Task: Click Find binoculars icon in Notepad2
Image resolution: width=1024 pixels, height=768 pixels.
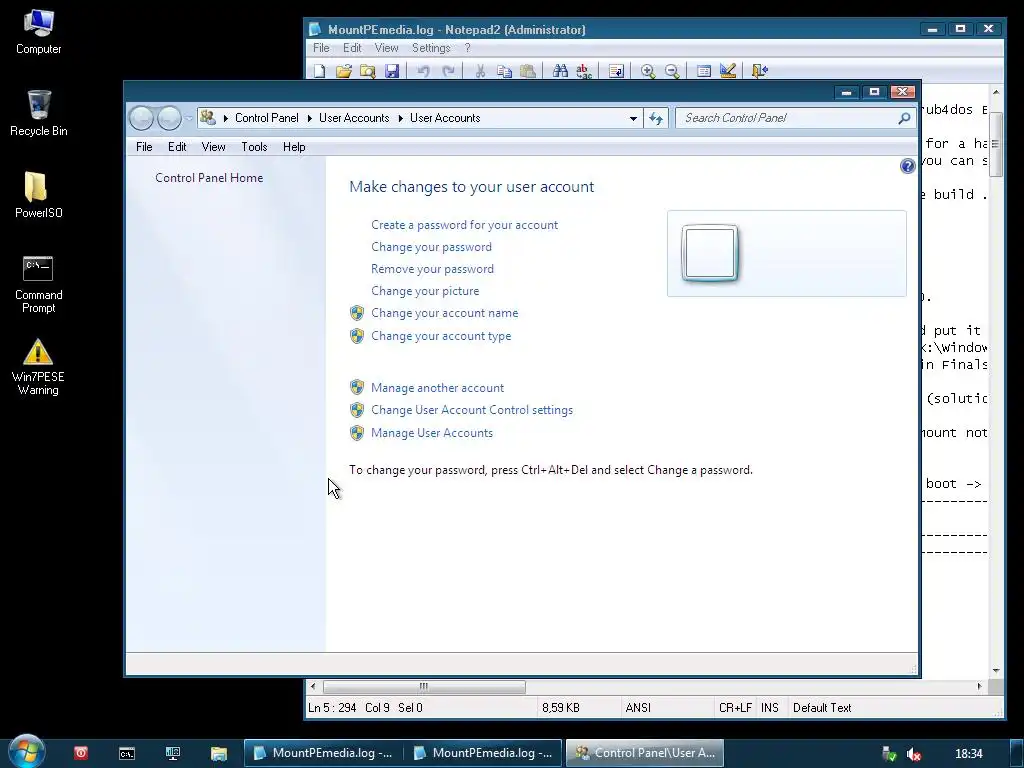Action: [560, 71]
